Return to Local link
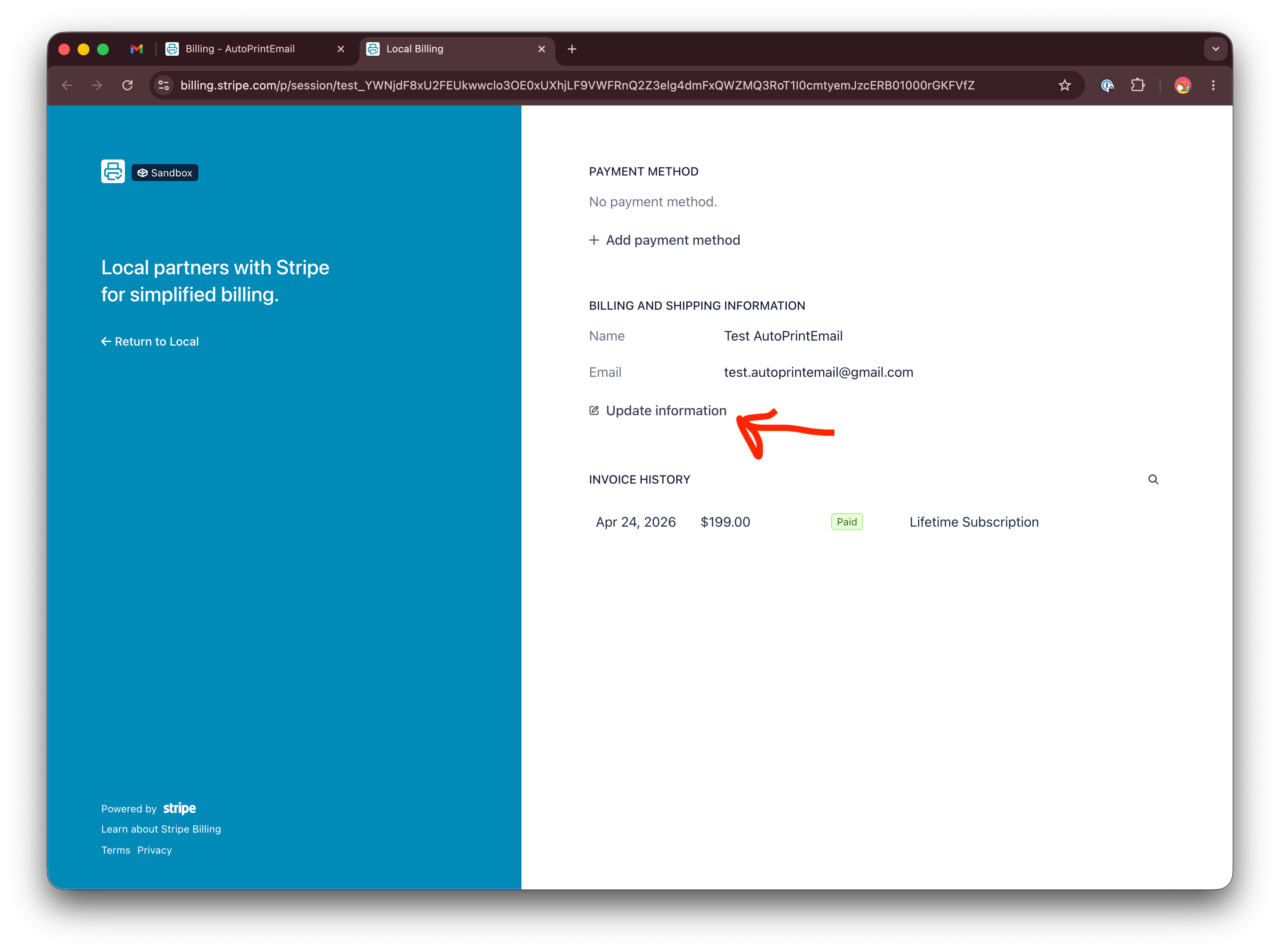Image resolution: width=1280 pixels, height=952 pixels. (x=150, y=341)
